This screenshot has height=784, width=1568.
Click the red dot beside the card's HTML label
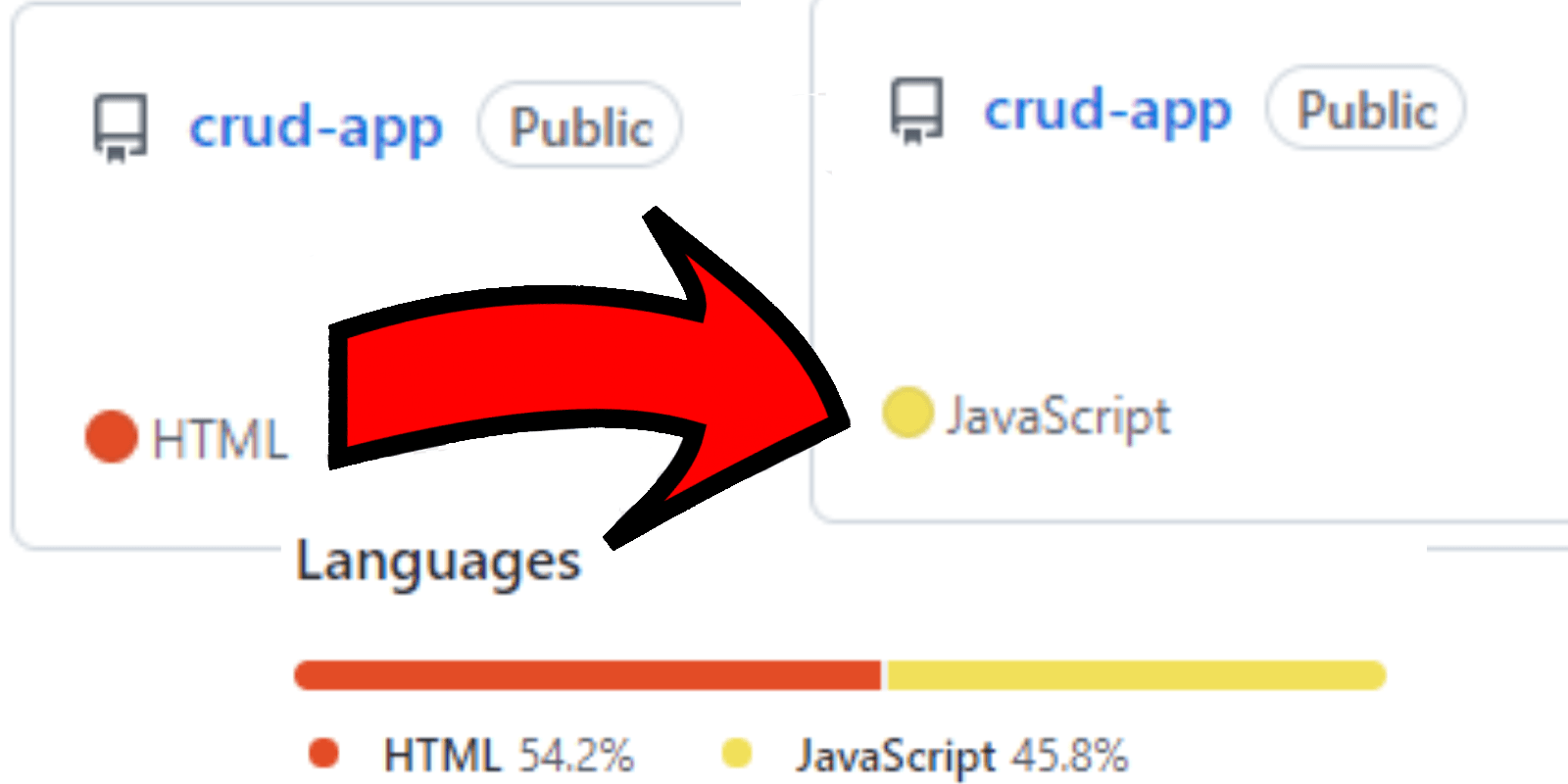[111, 437]
